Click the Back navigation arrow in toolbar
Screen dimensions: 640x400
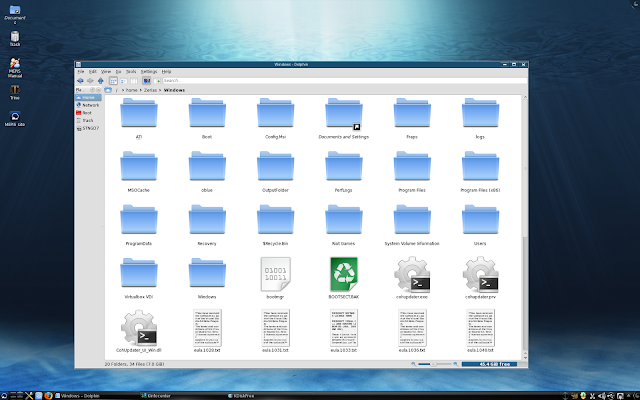pyautogui.click(x=79, y=80)
